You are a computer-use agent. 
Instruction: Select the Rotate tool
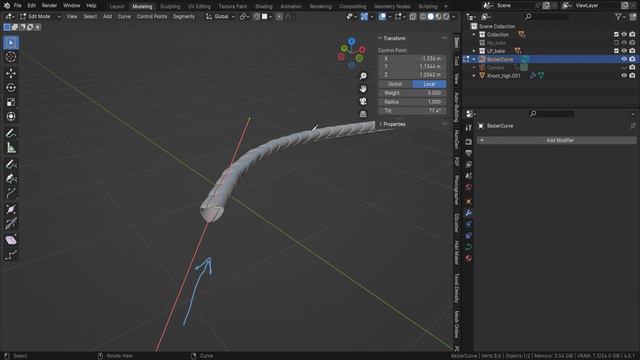click(x=11, y=87)
